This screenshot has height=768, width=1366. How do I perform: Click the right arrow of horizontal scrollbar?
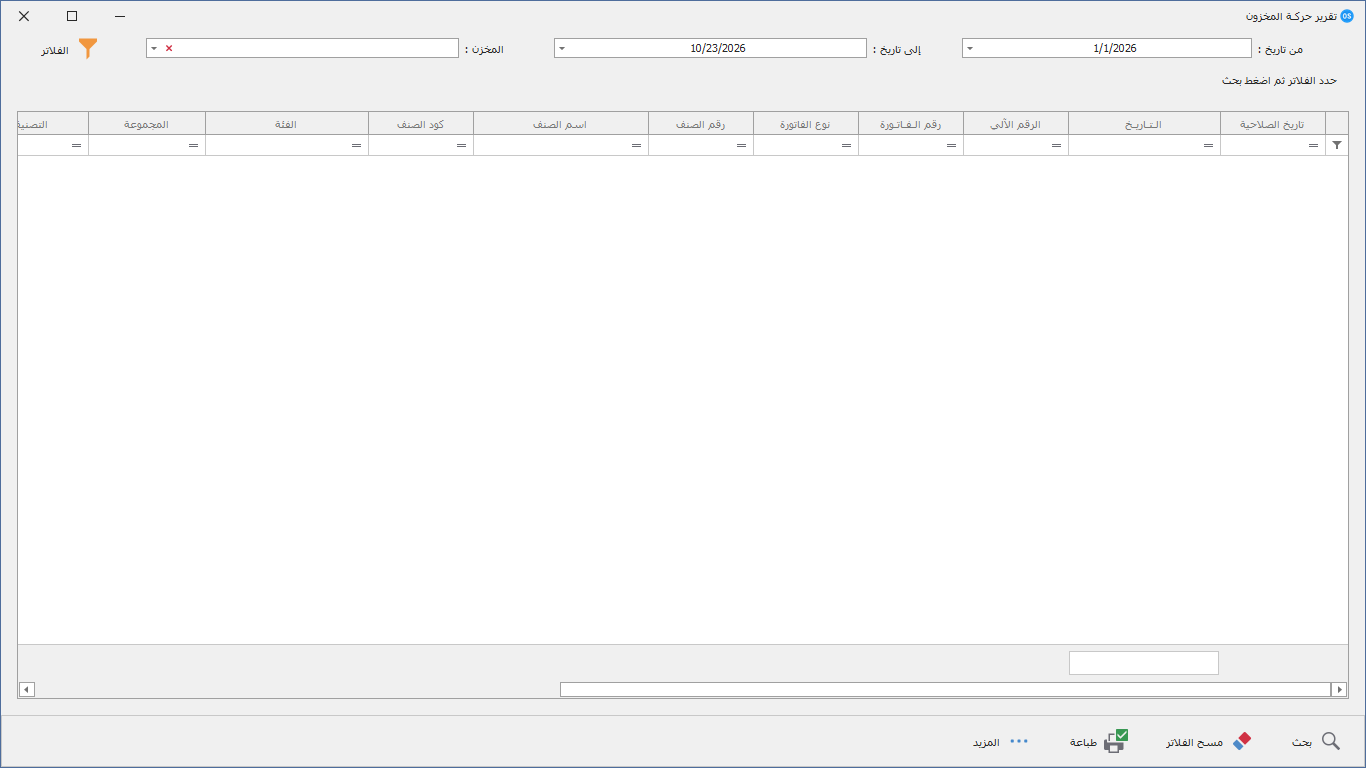click(1339, 689)
